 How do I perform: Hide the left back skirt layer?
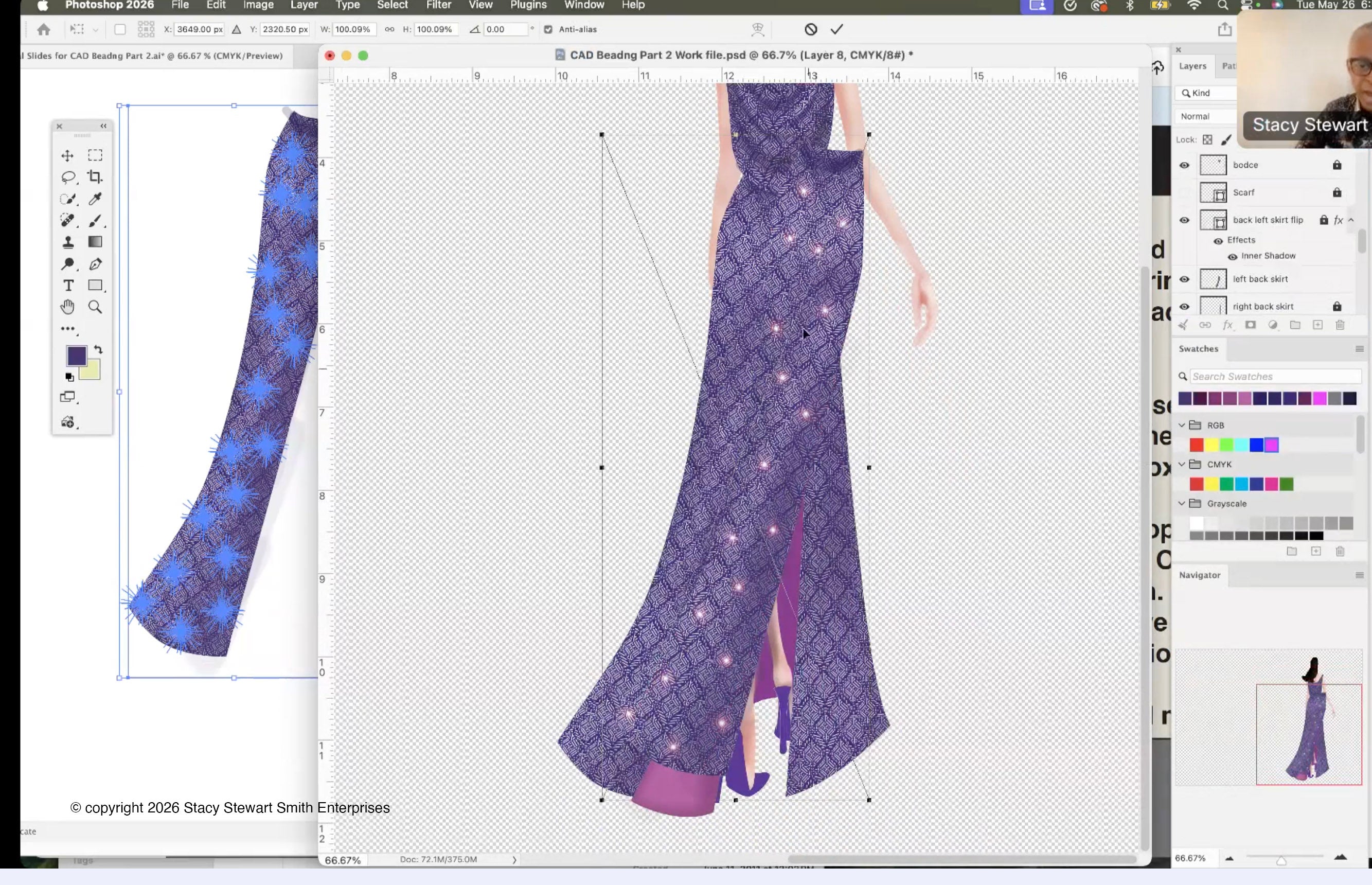[1184, 279]
